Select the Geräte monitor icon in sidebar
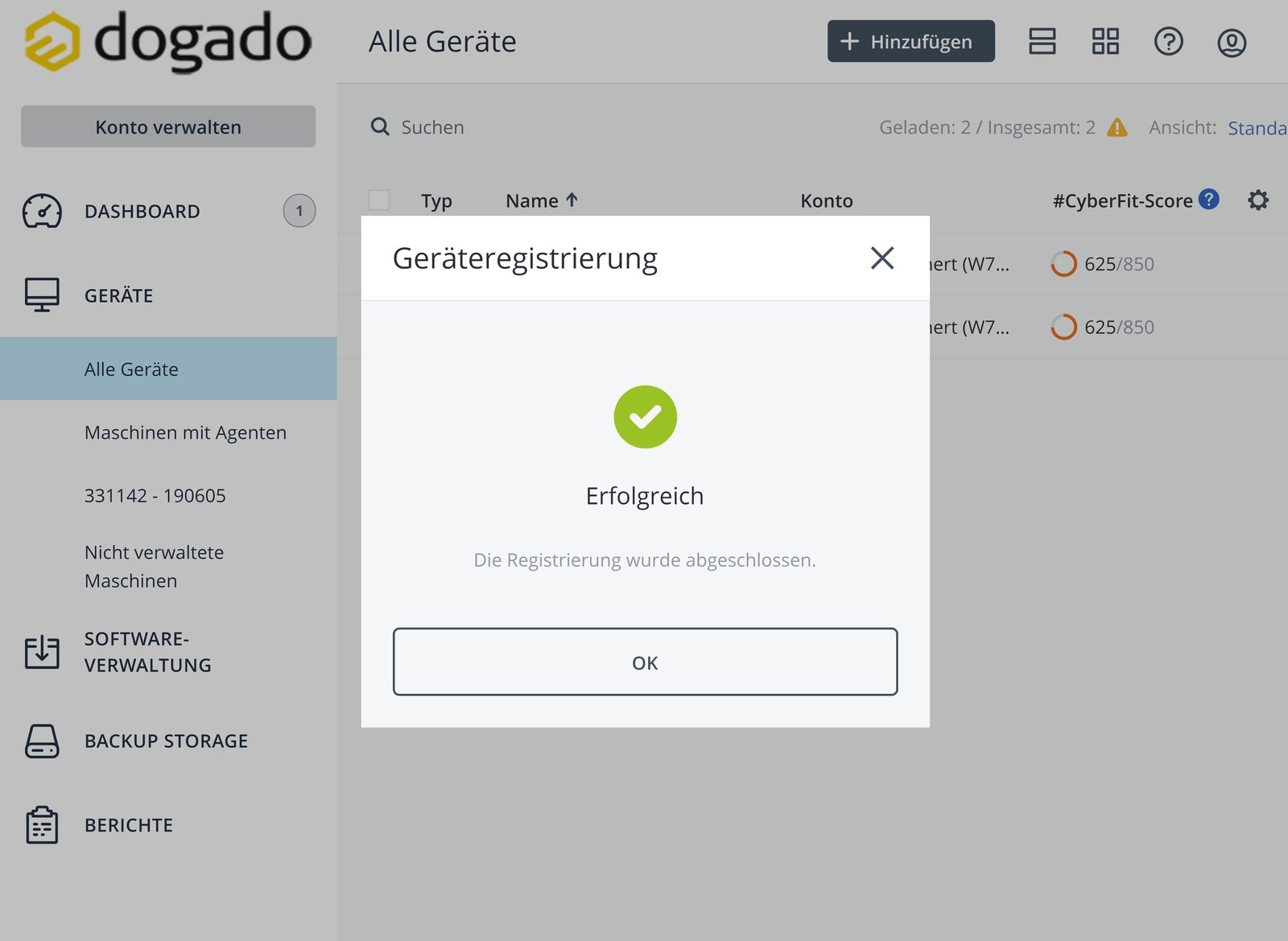Image resolution: width=1288 pixels, height=941 pixels. [43, 295]
